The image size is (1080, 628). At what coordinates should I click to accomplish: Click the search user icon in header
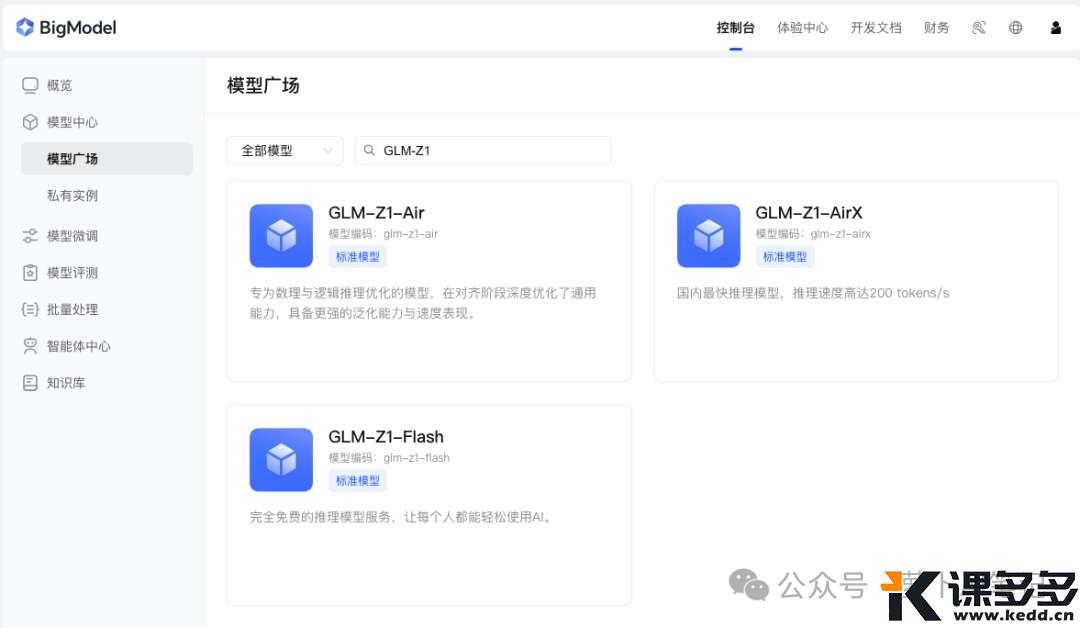pyautogui.click(x=979, y=28)
